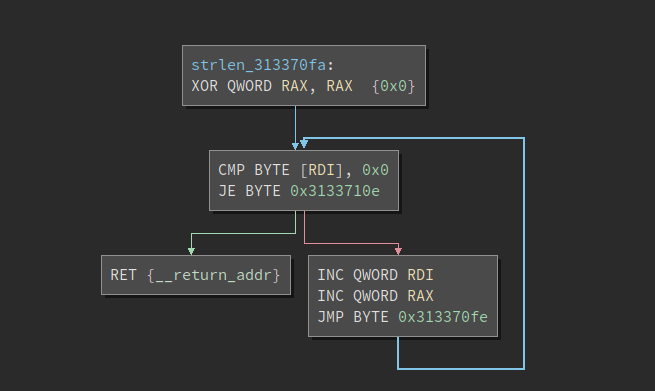Click the edge between XOR and CMP blocks
The image size is (655, 391).
point(295,125)
